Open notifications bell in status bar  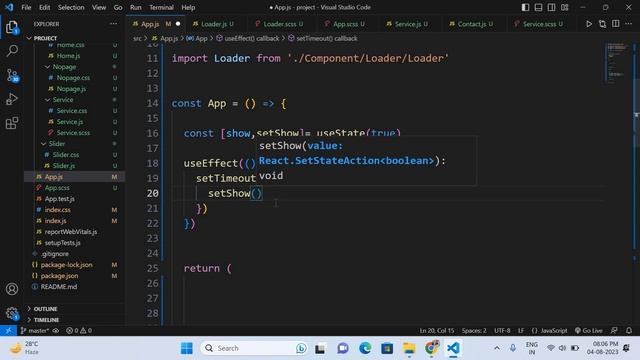tap(629, 331)
